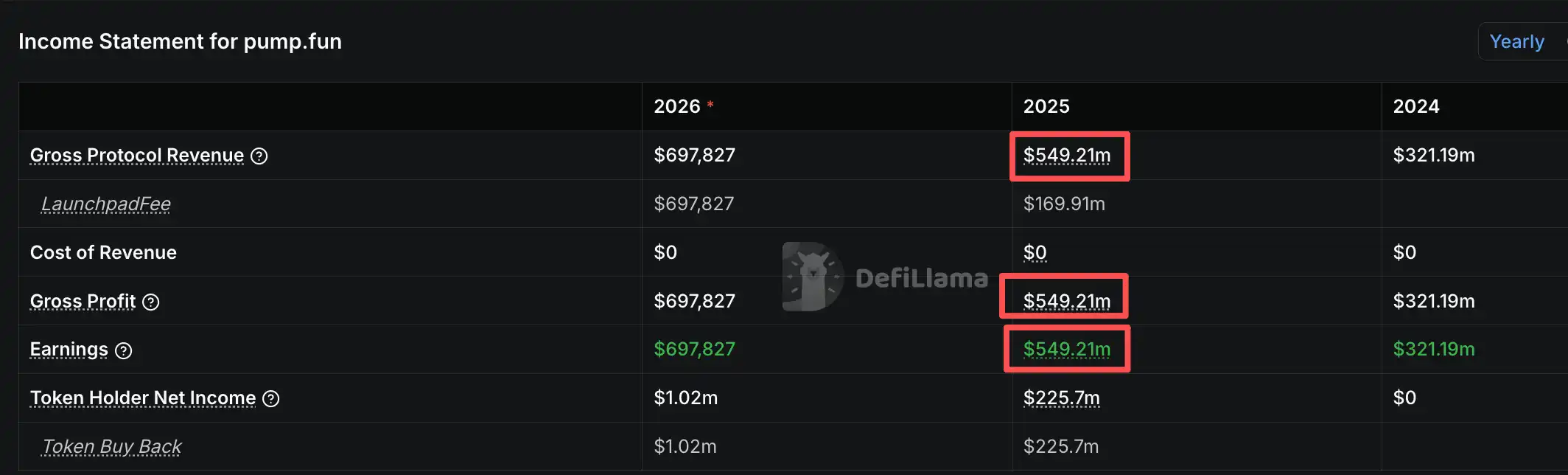
Task: Select the LaunchpadFee sub-row label
Action: [x=106, y=204]
